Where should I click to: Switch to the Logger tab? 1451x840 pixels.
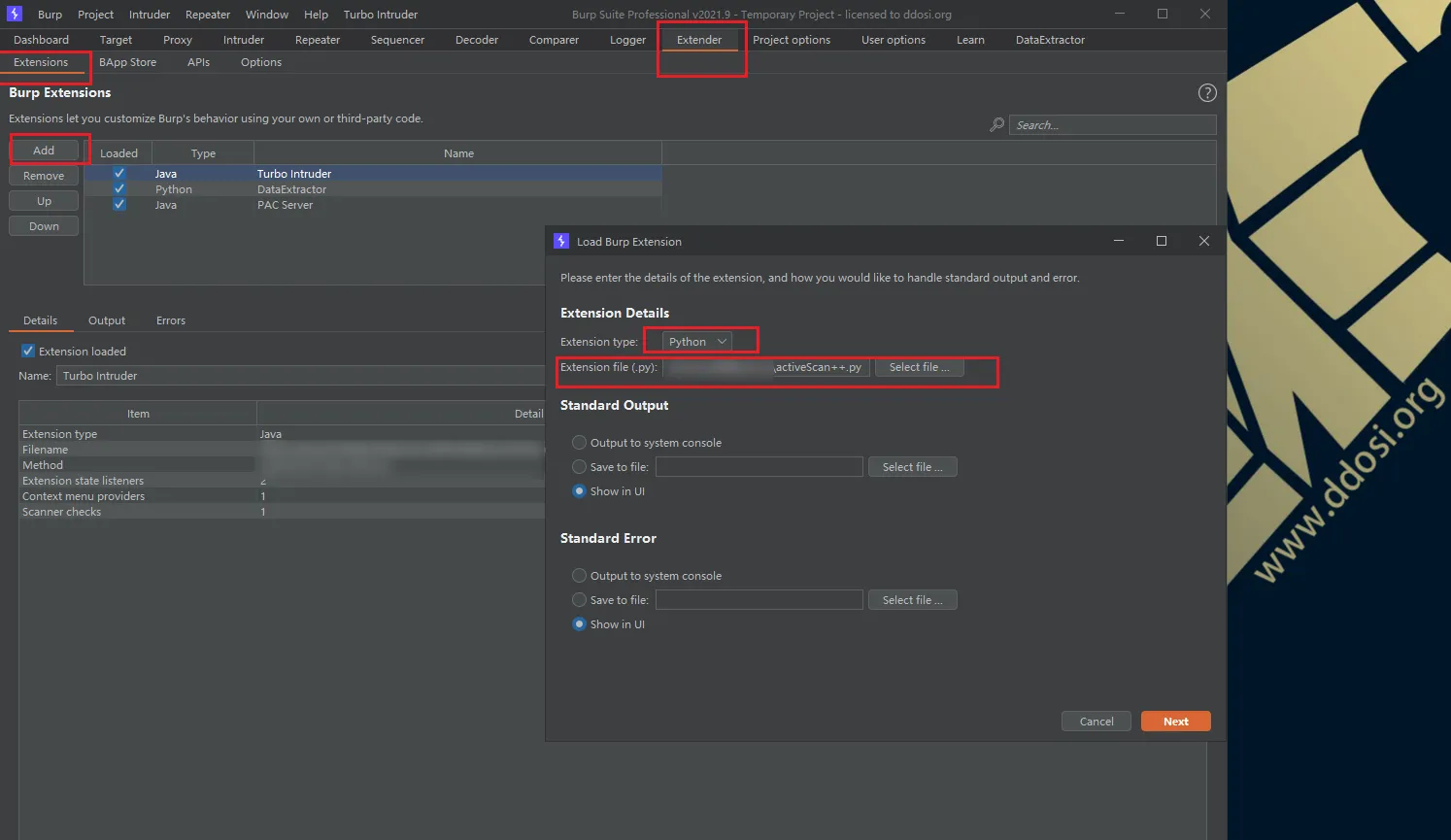(627, 40)
